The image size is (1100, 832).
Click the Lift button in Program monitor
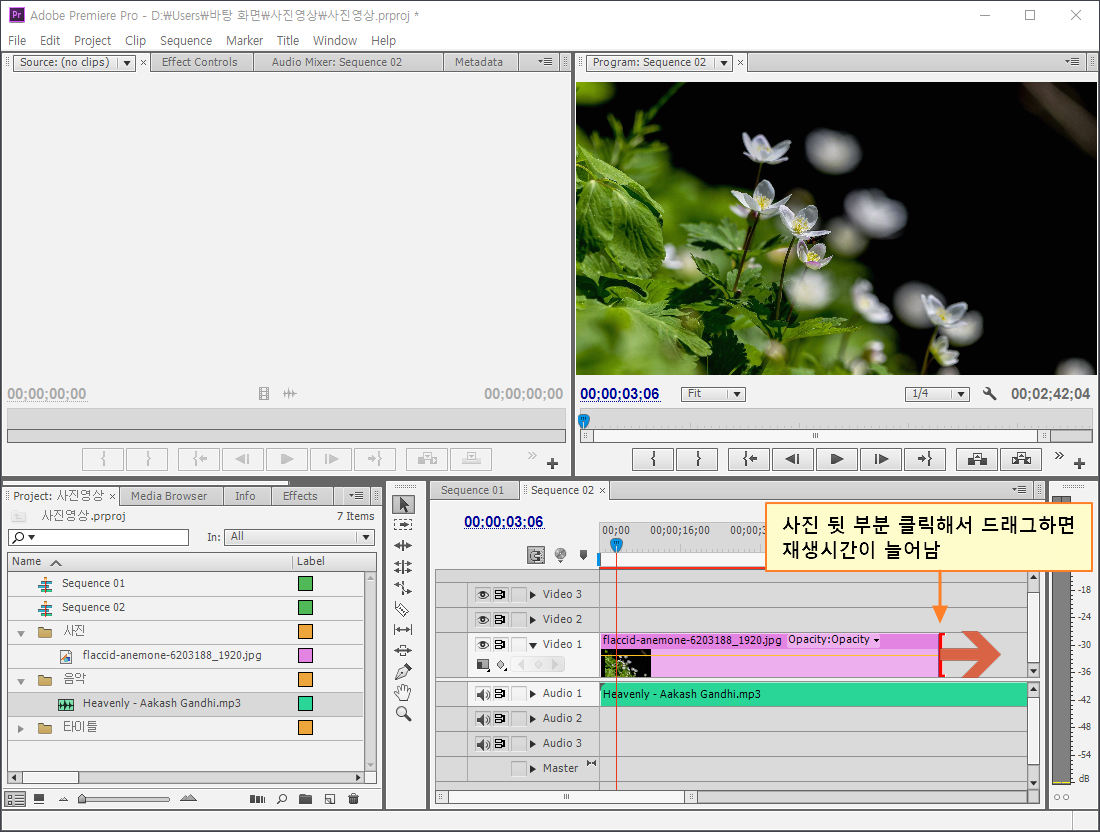pos(977,459)
